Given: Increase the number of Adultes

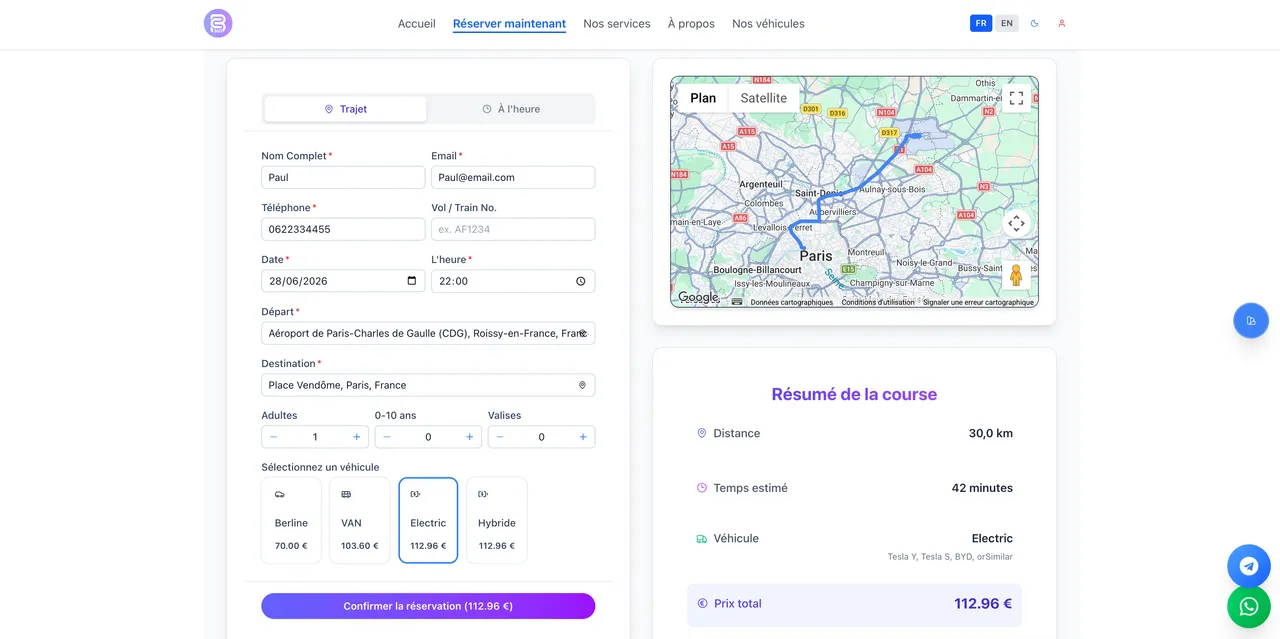Looking at the screenshot, I should 356,437.
